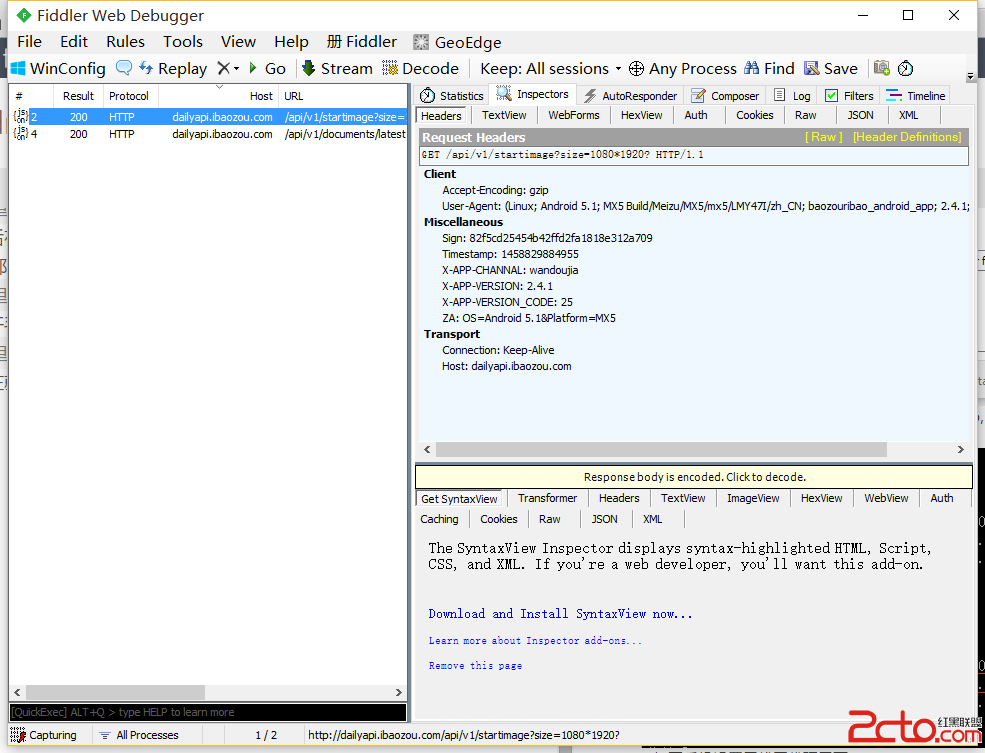985x753 pixels.
Task: Switch to the AutoResponder tab
Action: coord(631,95)
